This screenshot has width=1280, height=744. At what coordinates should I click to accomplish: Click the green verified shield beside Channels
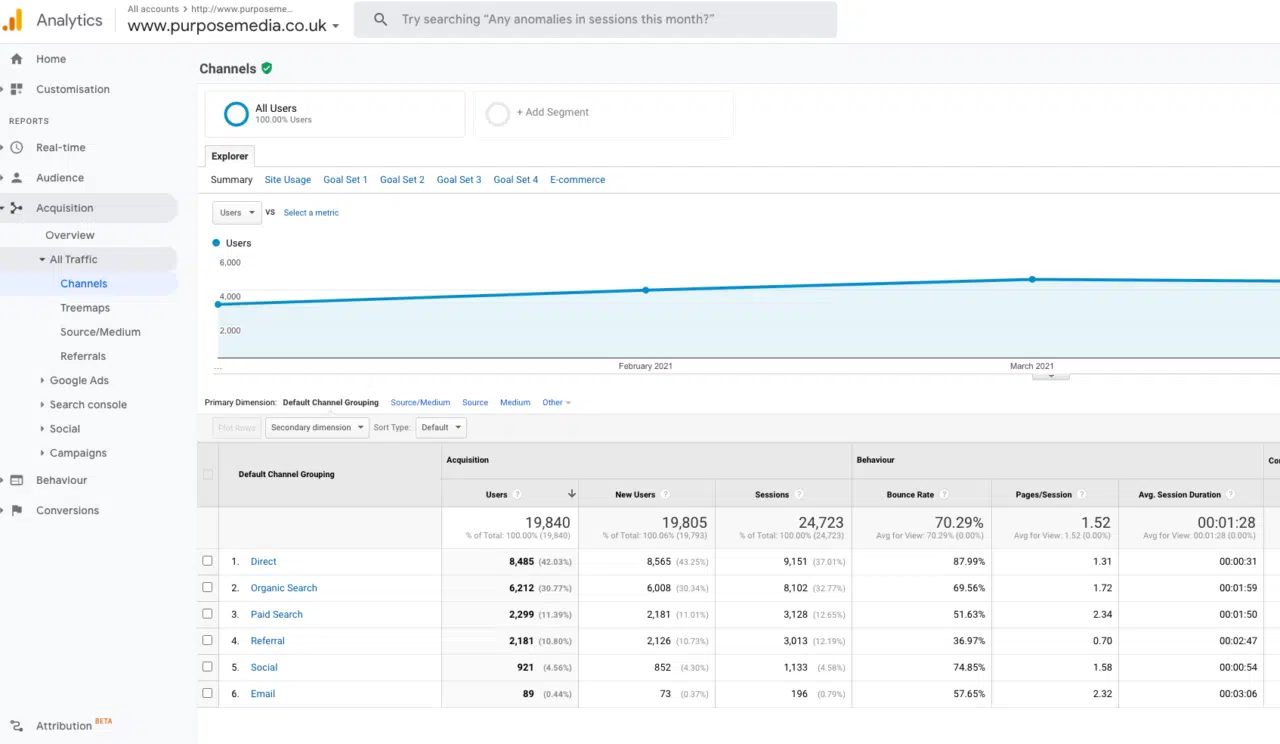point(267,68)
